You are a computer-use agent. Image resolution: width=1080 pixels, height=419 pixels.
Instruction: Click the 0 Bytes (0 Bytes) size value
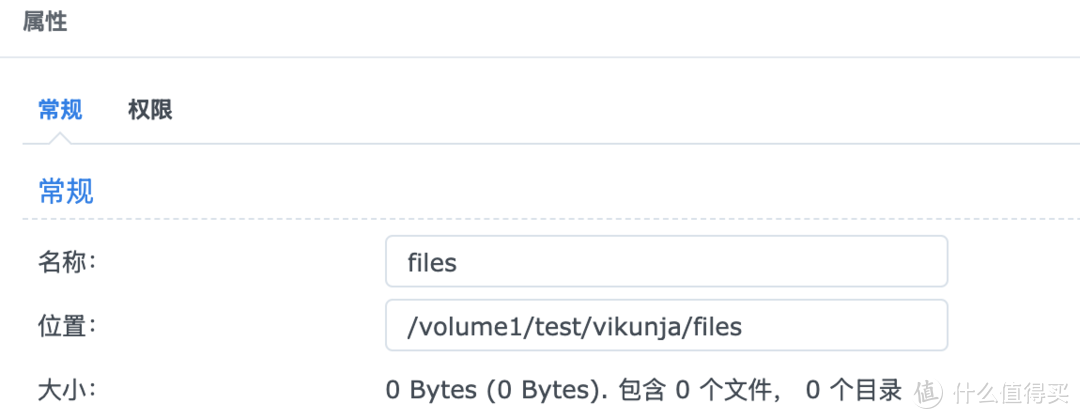(496, 390)
